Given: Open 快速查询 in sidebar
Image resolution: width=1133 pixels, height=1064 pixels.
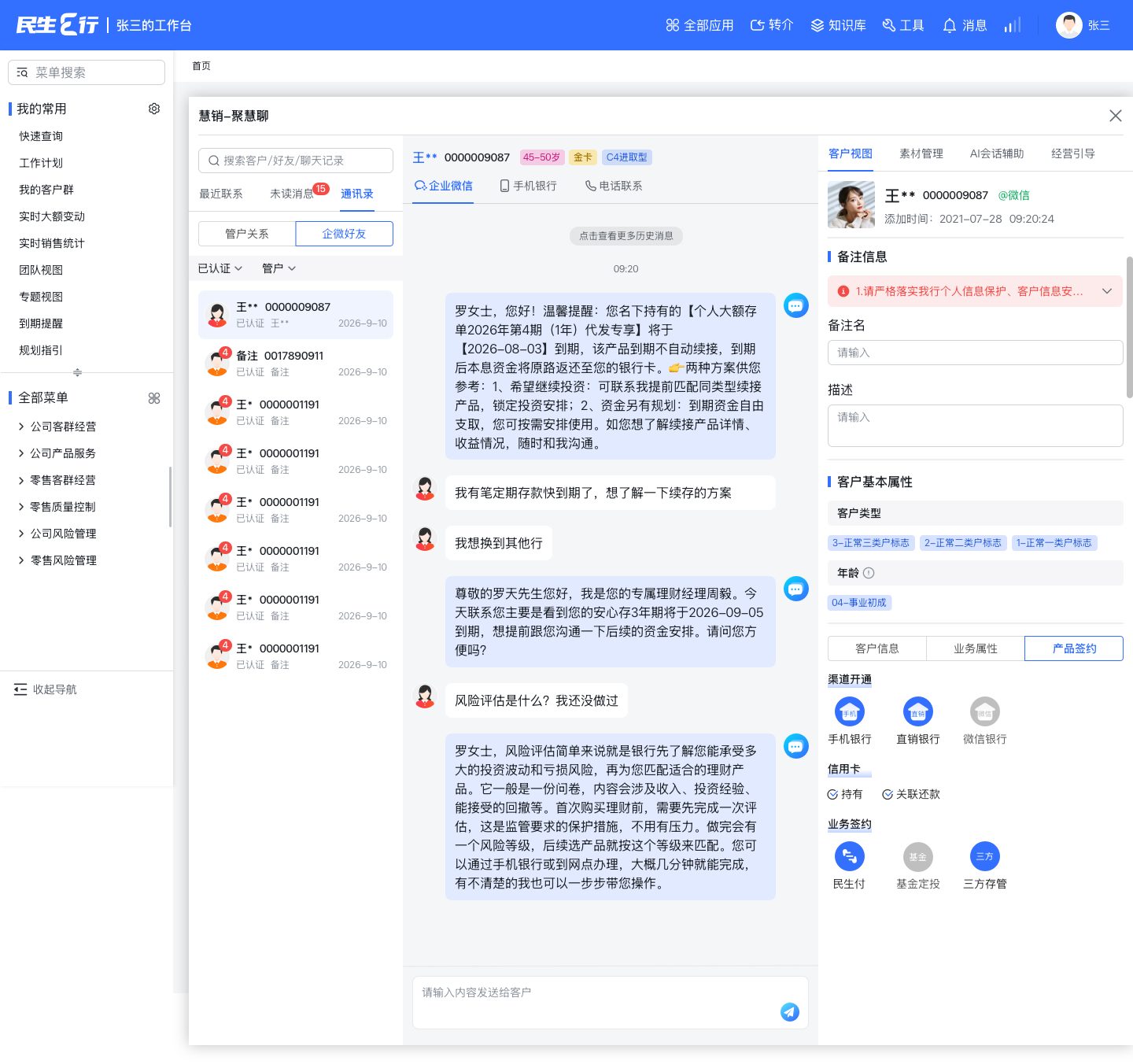Looking at the screenshot, I should coord(41,136).
